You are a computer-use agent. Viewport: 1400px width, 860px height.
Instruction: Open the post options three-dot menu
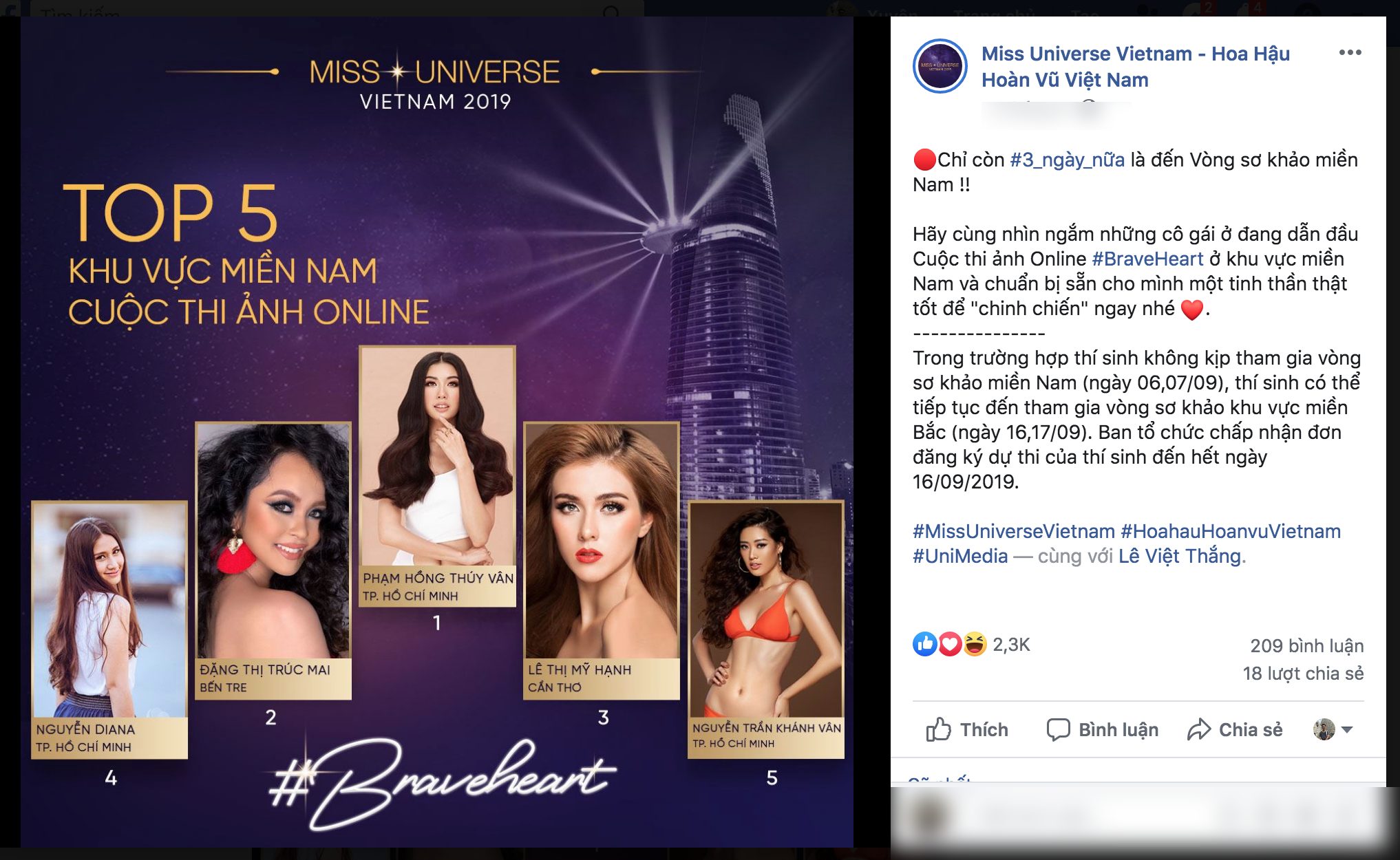click(1350, 53)
